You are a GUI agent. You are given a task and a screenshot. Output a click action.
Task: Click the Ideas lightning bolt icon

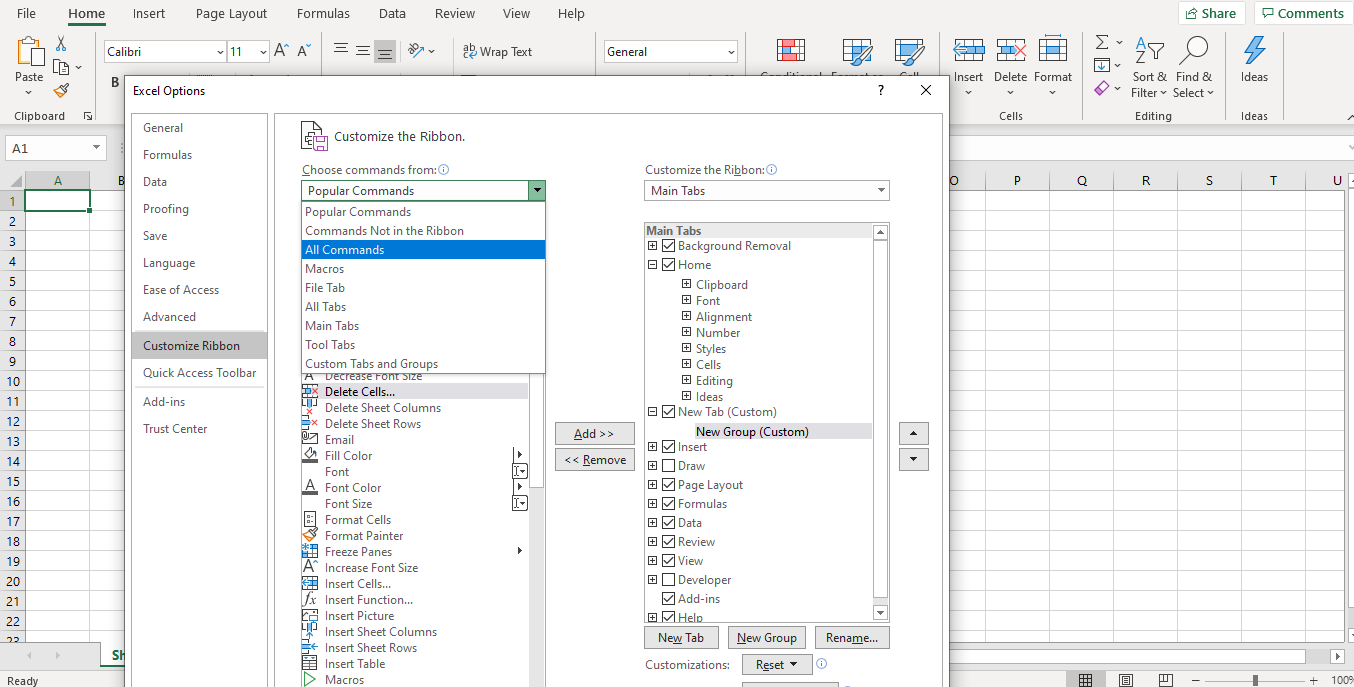click(x=1254, y=51)
